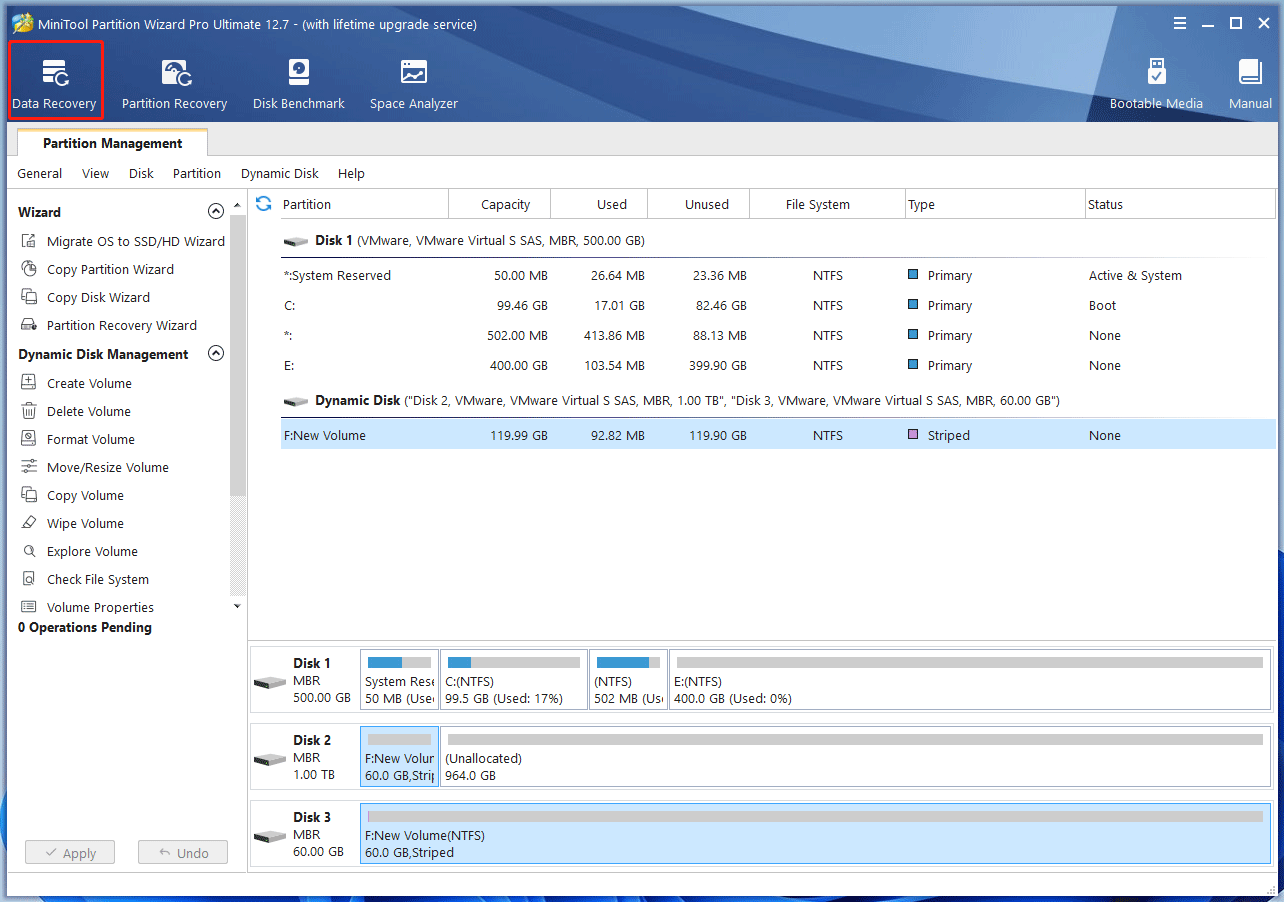1284x902 pixels.
Task: Open the Disk menu
Action: (141, 173)
